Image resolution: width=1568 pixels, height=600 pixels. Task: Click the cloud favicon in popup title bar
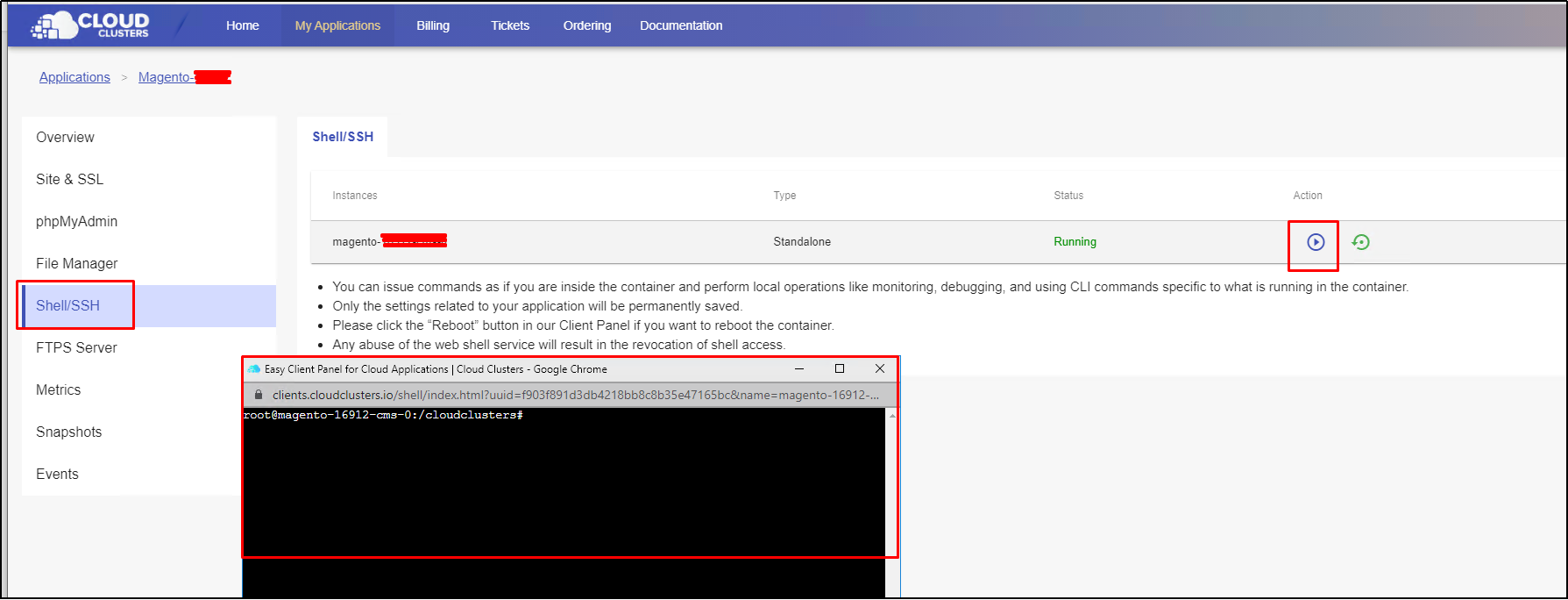pyautogui.click(x=254, y=369)
